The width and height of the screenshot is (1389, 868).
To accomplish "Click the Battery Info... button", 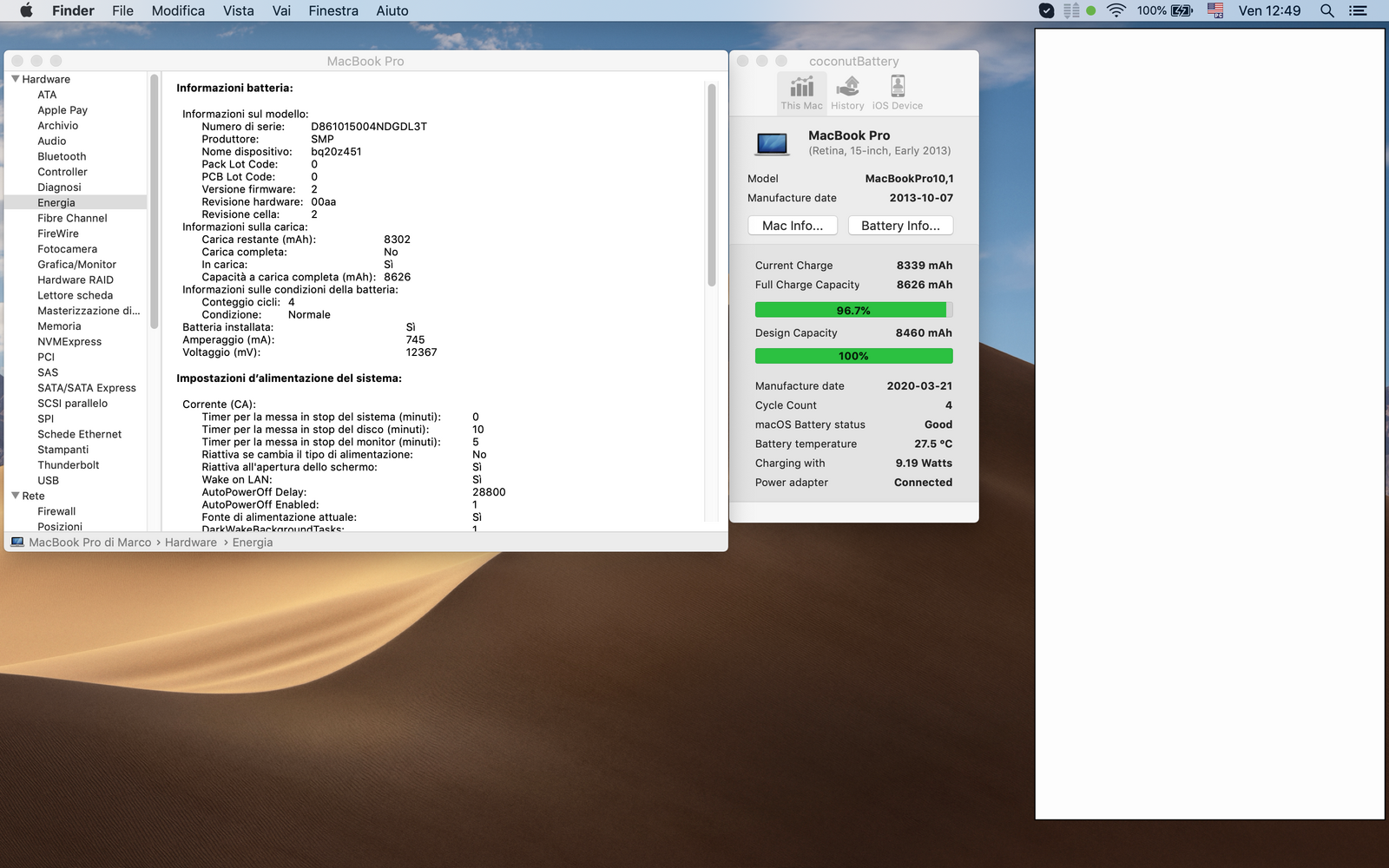I will pos(900,225).
